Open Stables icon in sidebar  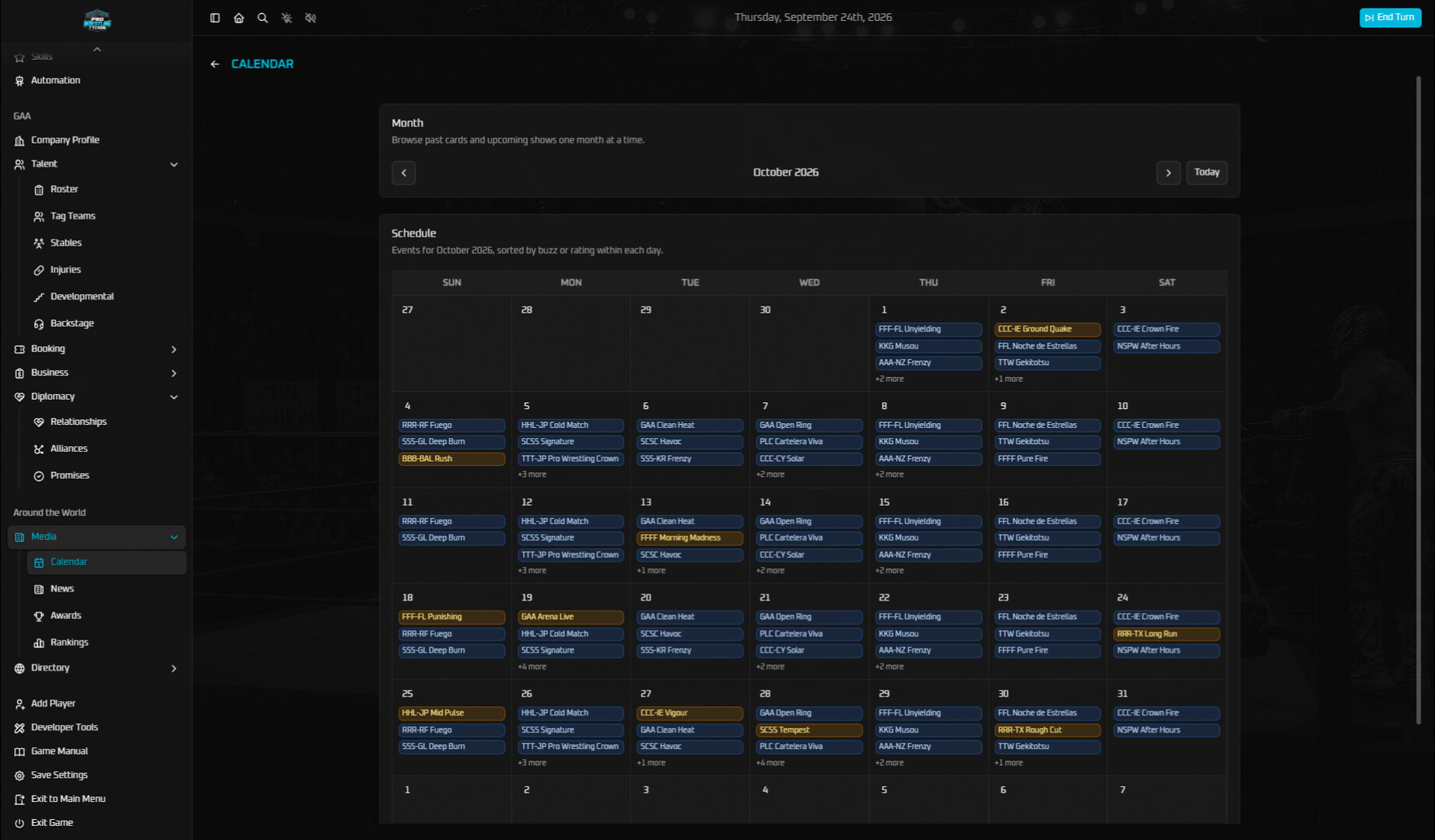tap(39, 243)
